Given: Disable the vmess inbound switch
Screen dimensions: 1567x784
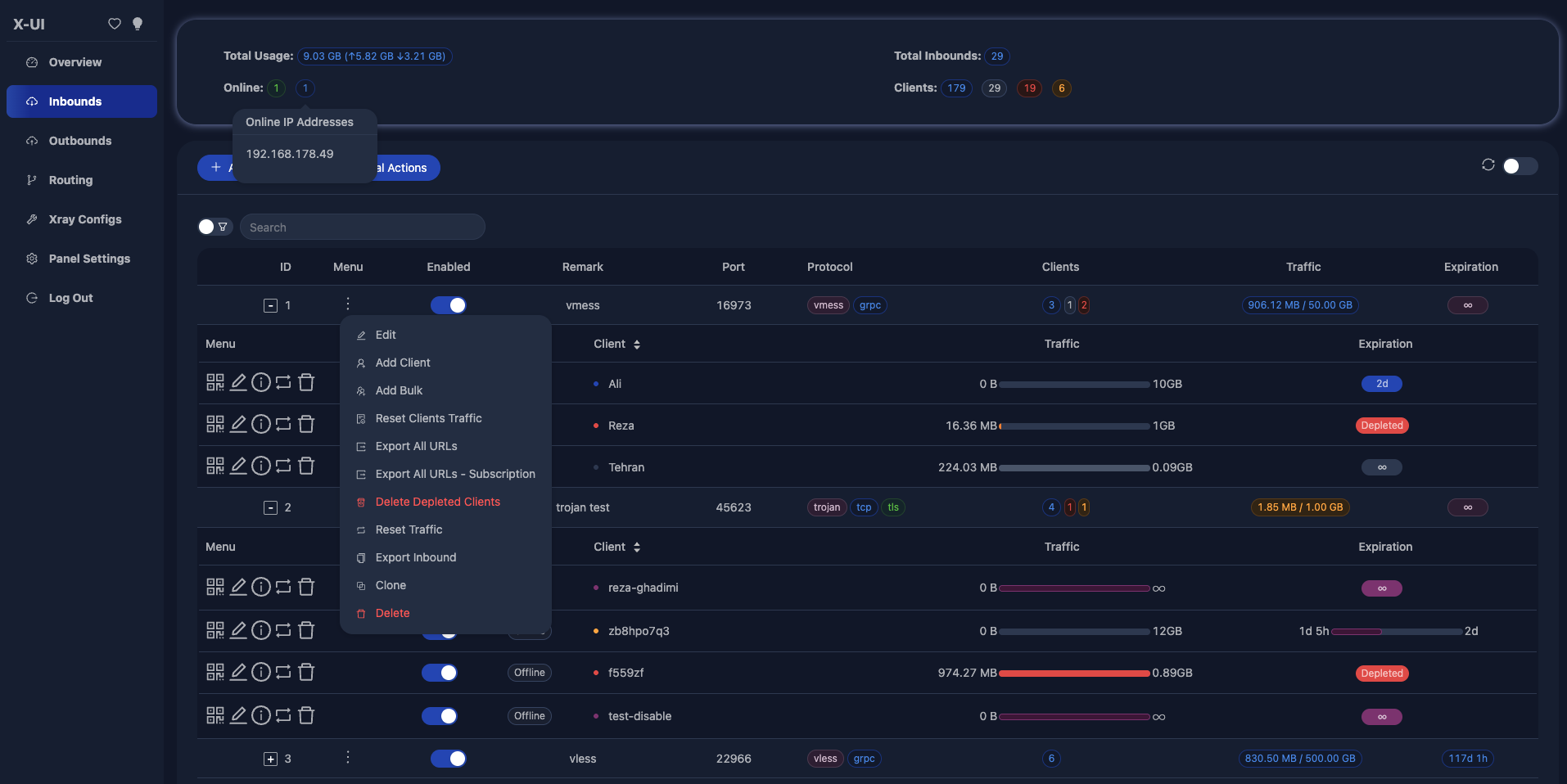Looking at the screenshot, I should tap(449, 305).
